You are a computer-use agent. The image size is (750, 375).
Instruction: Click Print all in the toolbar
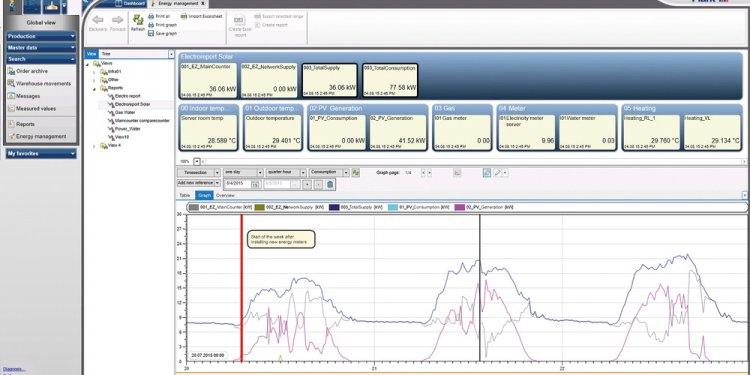(x=159, y=16)
